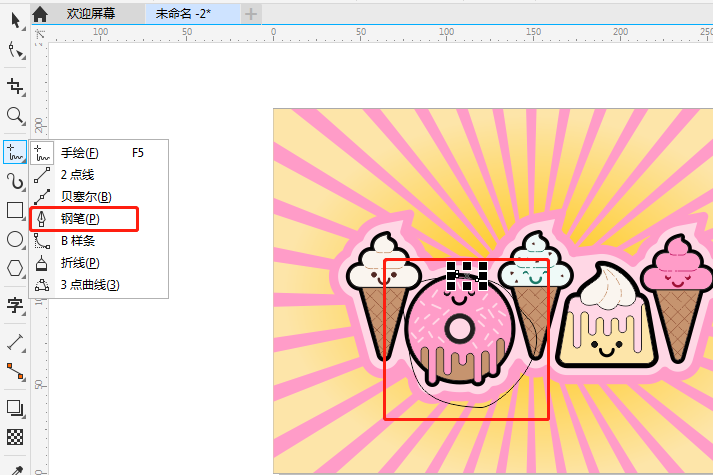Image resolution: width=713 pixels, height=475 pixels.
Task: Choose 钢笔(P) from the curve flyout
Action: tap(80, 219)
